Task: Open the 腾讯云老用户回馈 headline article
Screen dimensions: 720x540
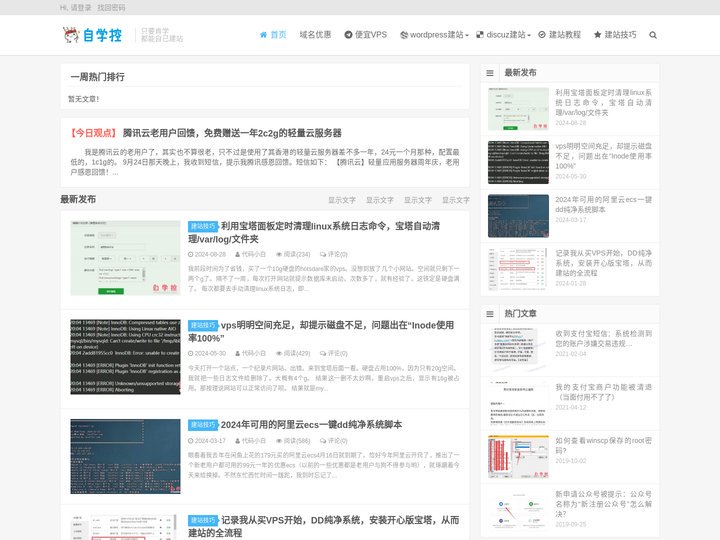Action: click(x=232, y=133)
